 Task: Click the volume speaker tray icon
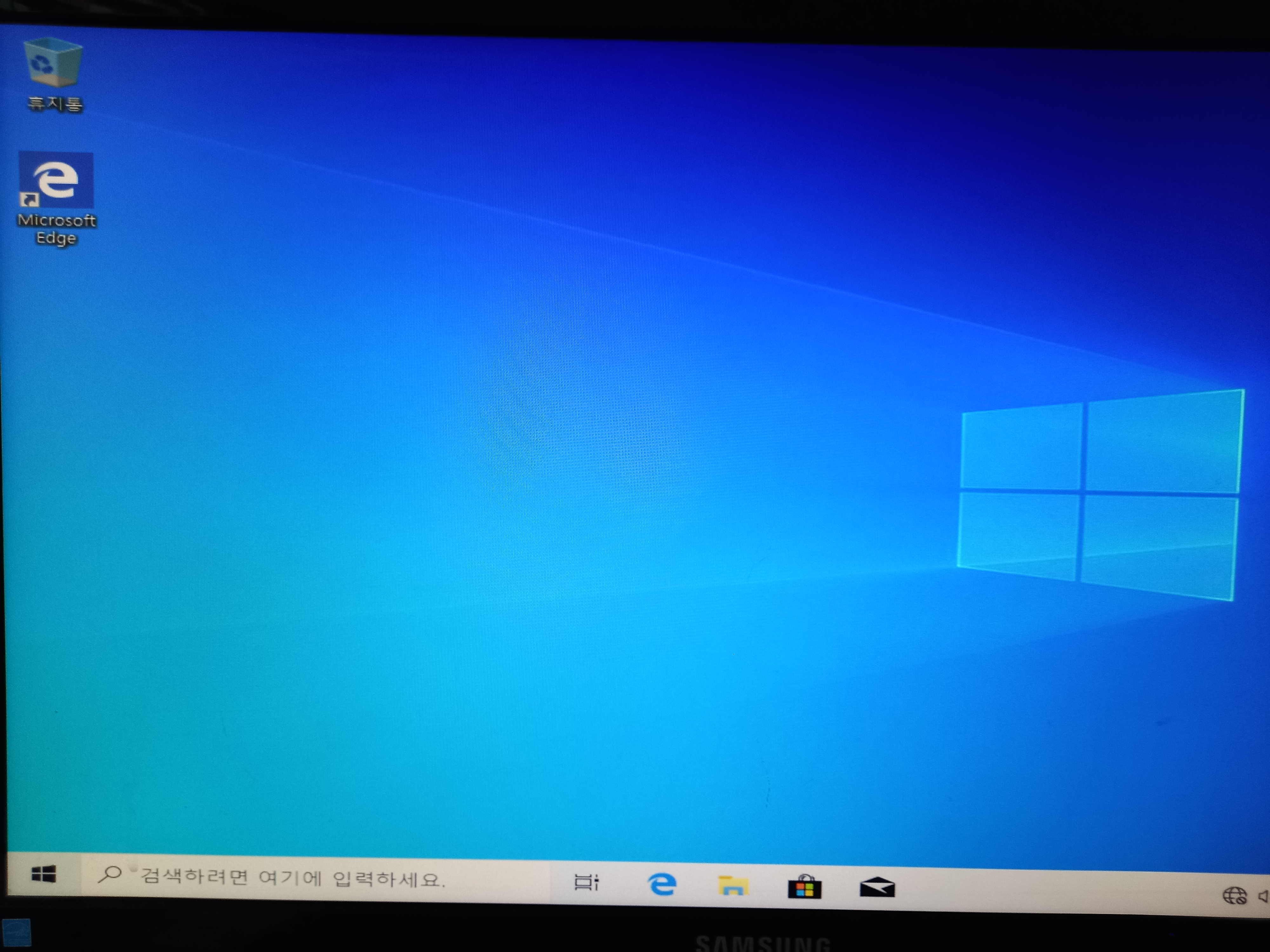1262,896
